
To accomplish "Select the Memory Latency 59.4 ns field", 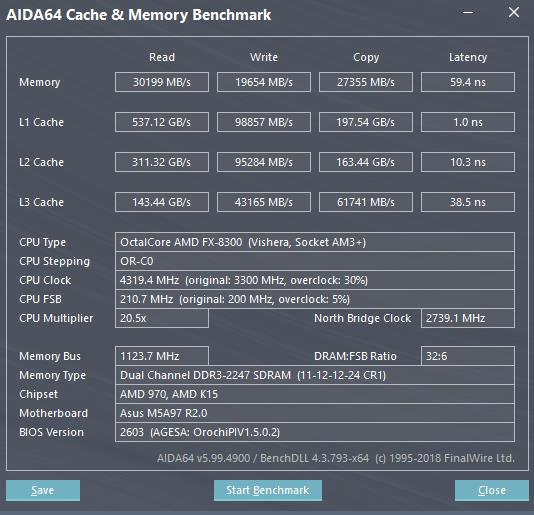I will click(468, 82).
